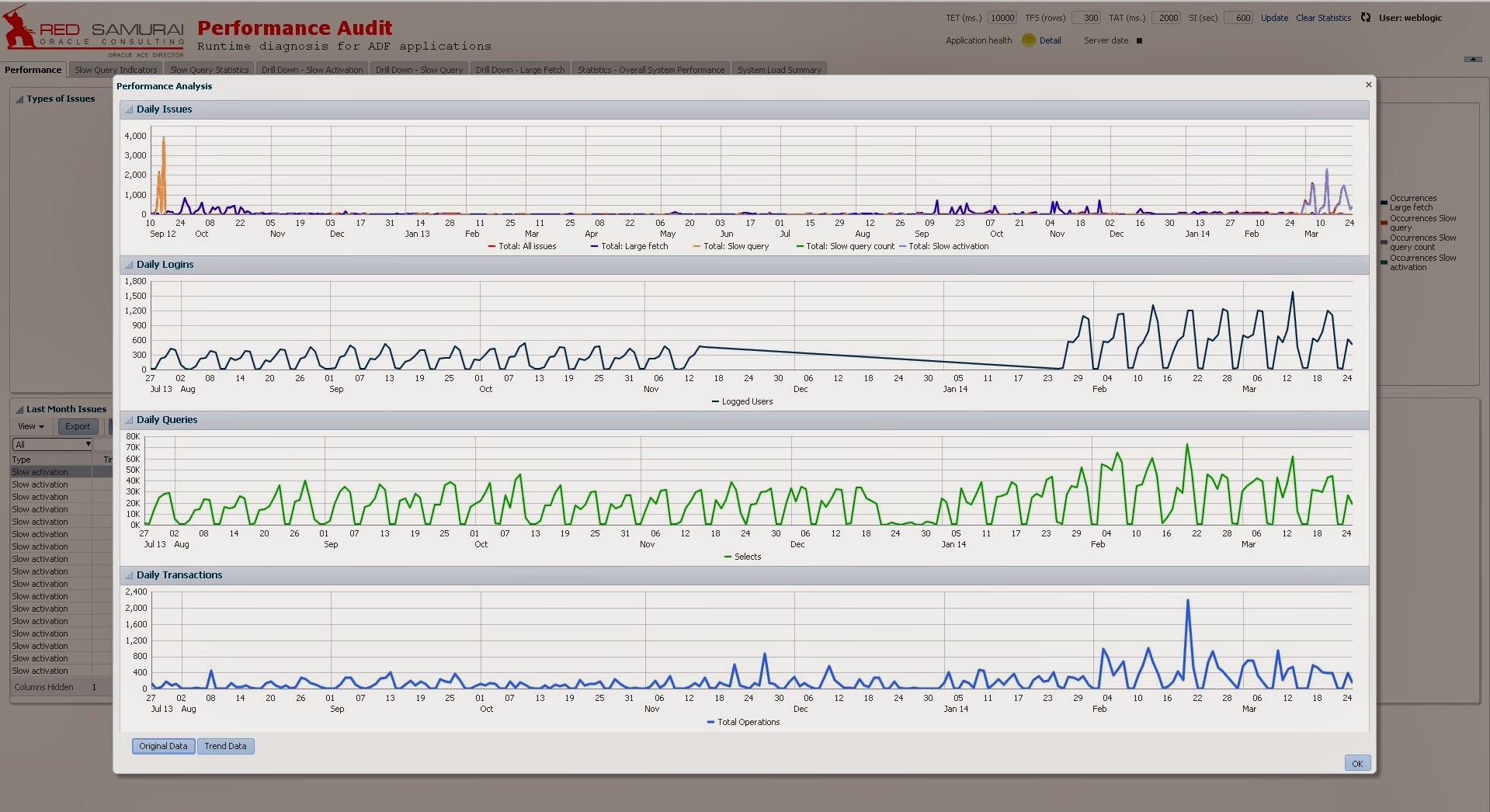This screenshot has width=1490, height=812.
Task: Click the Logged Users legend entry
Action: click(x=742, y=401)
